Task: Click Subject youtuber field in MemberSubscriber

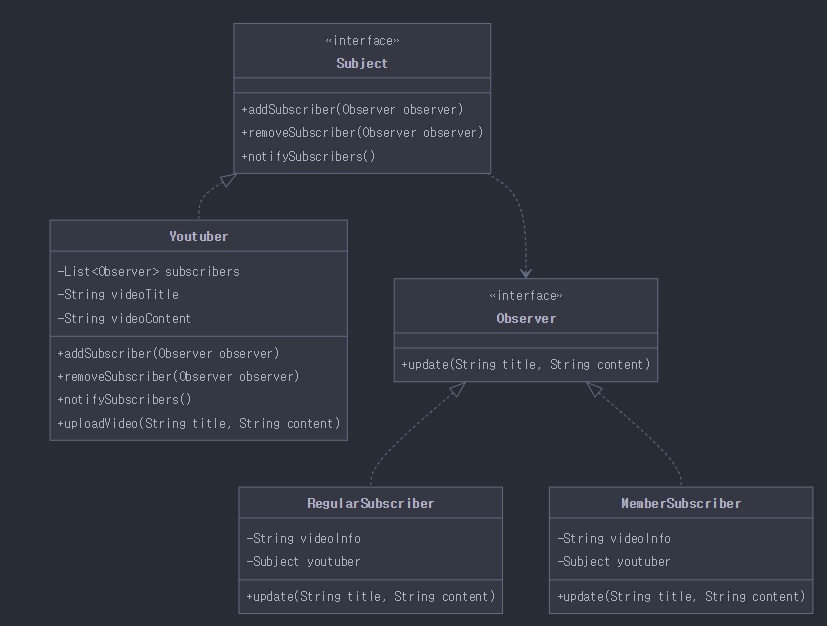Action: (x=613, y=562)
